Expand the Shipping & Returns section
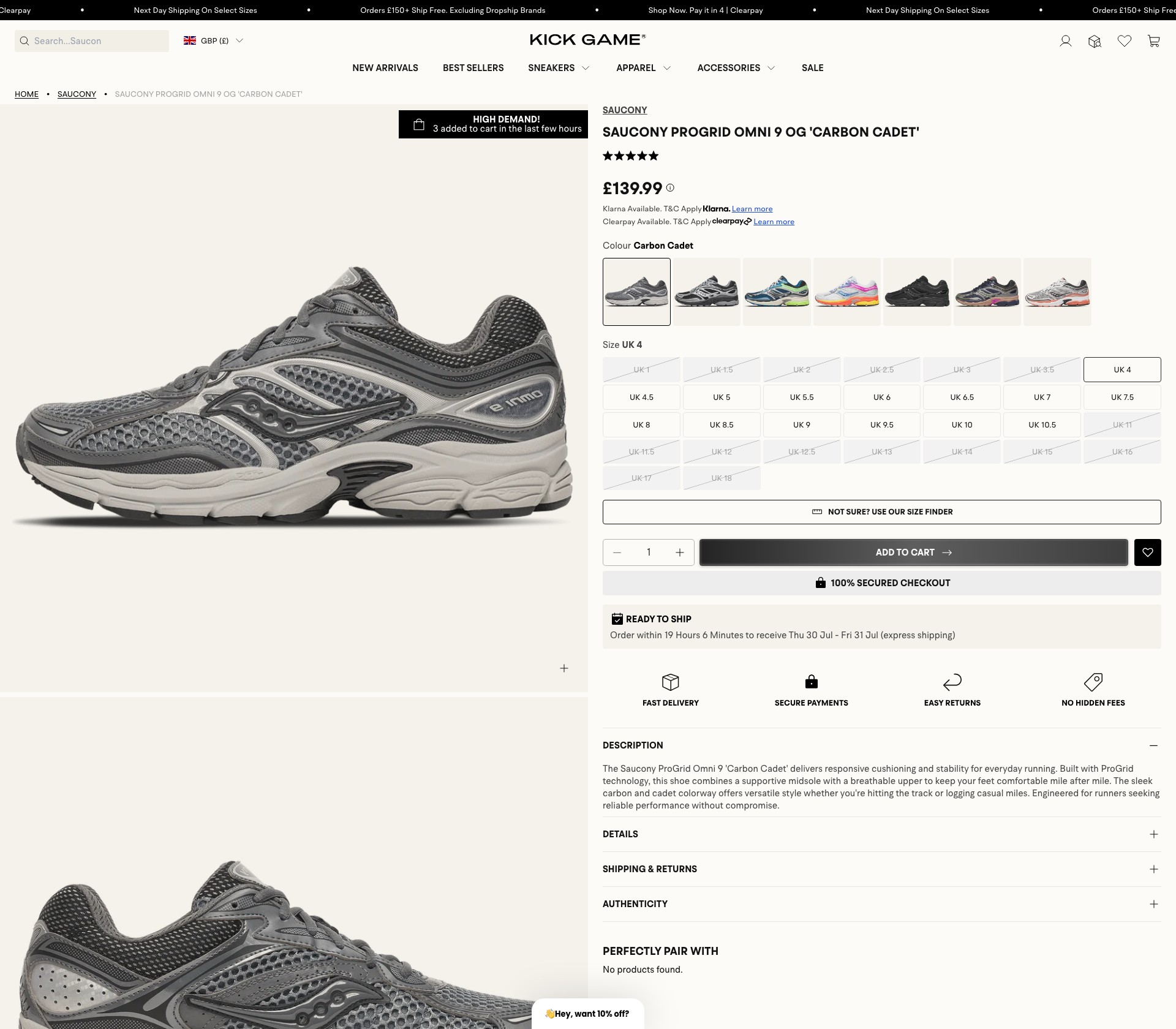 [882, 869]
